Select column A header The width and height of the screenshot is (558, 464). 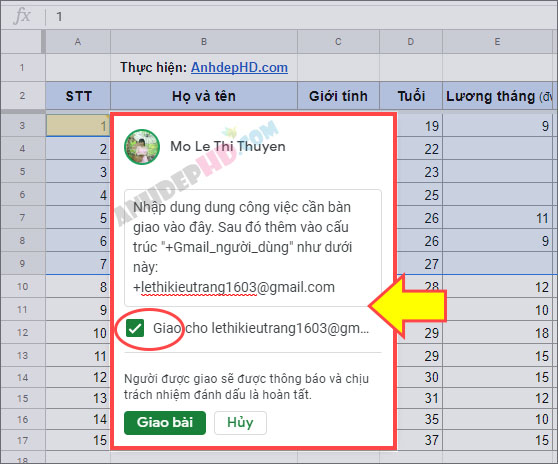coord(78,42)
